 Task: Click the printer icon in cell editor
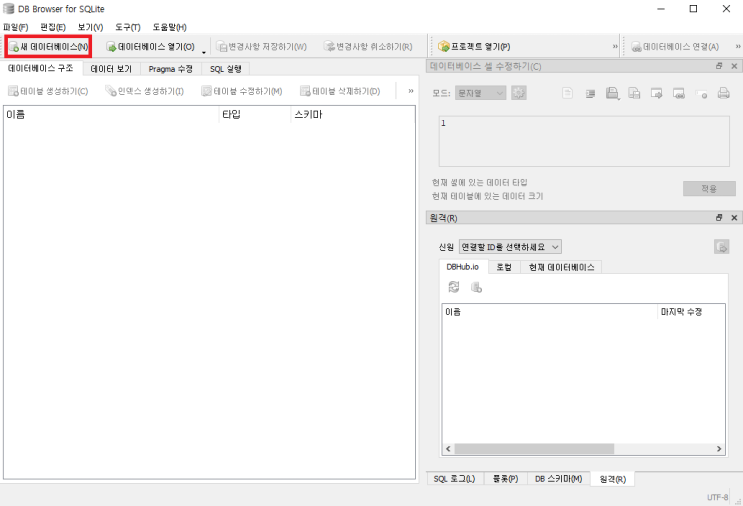click(724, 93)
